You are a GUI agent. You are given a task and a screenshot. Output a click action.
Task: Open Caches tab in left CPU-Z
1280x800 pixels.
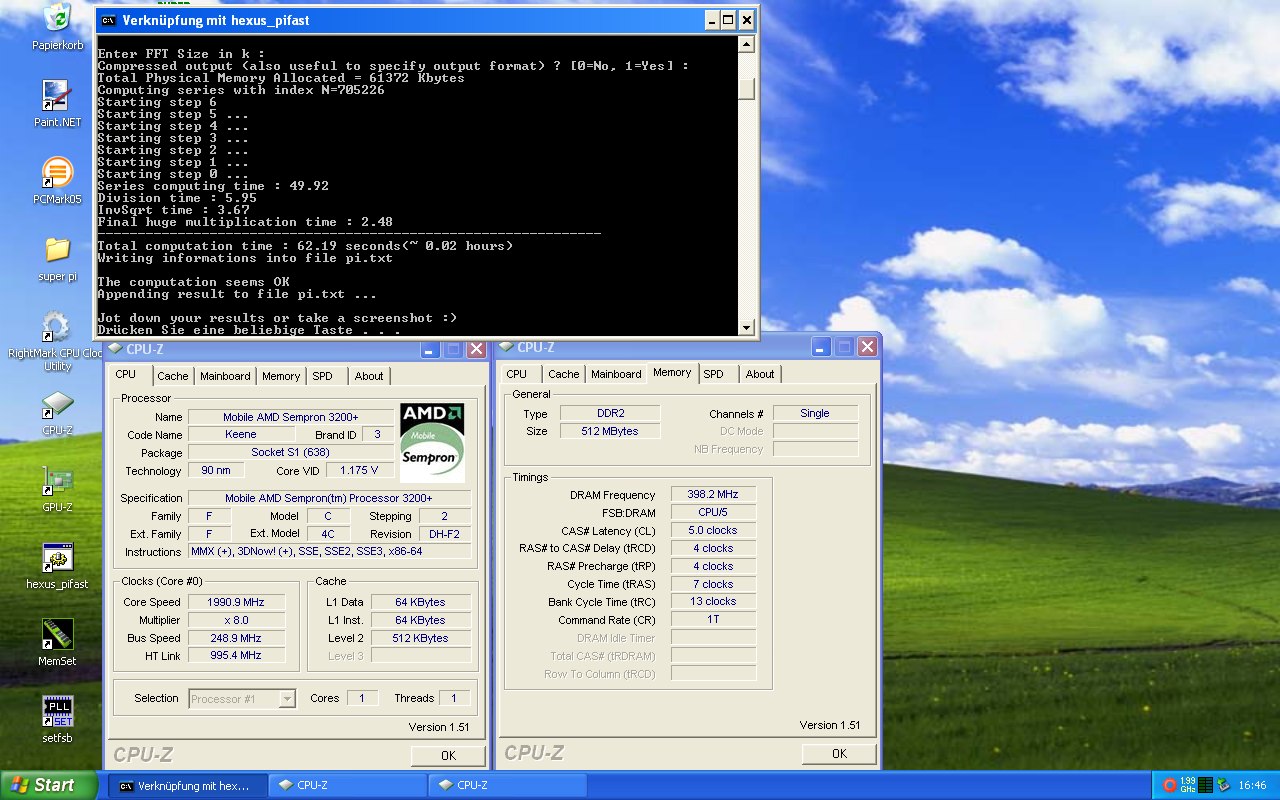coord(172,376)
